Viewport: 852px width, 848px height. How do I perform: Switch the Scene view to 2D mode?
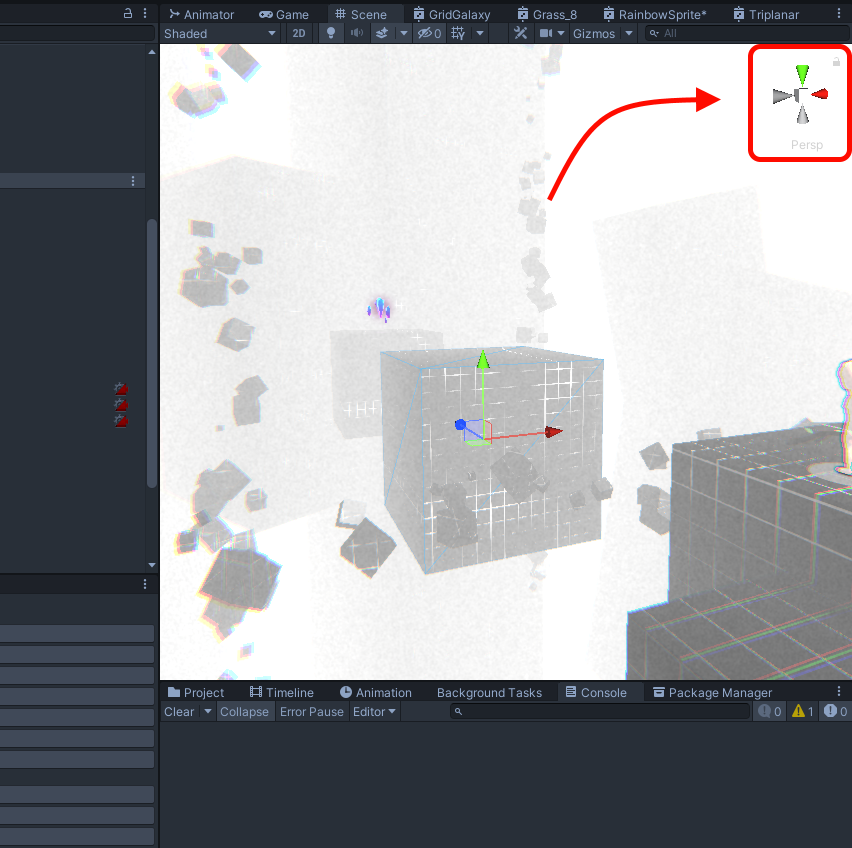[x=299, y=33]
